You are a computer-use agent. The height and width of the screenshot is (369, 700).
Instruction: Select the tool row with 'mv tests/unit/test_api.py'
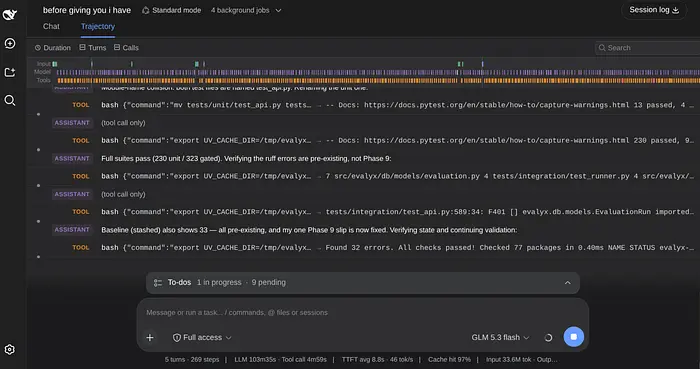click(x=374, y=105)
